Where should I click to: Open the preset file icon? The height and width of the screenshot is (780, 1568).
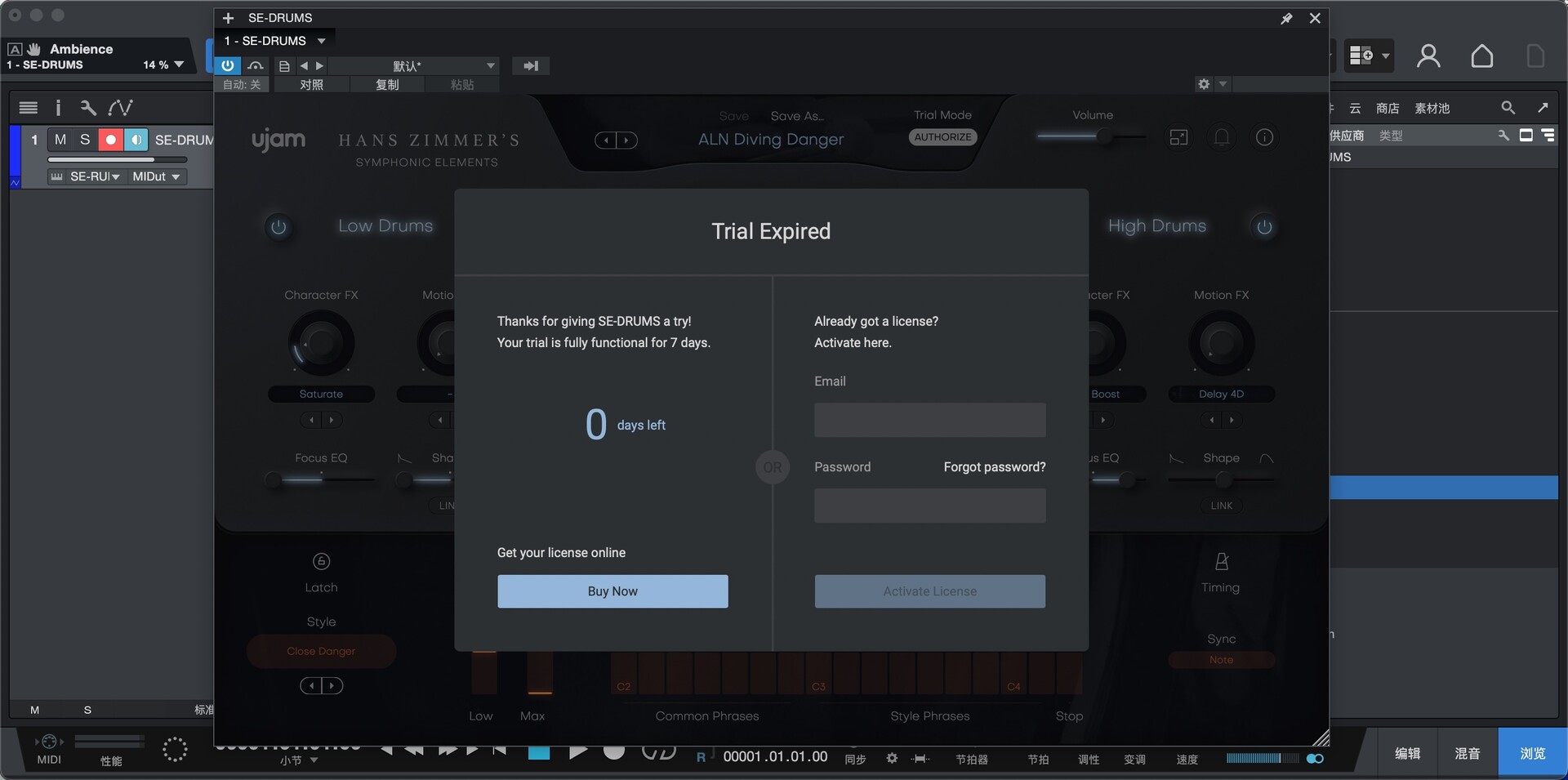[284, 66]
